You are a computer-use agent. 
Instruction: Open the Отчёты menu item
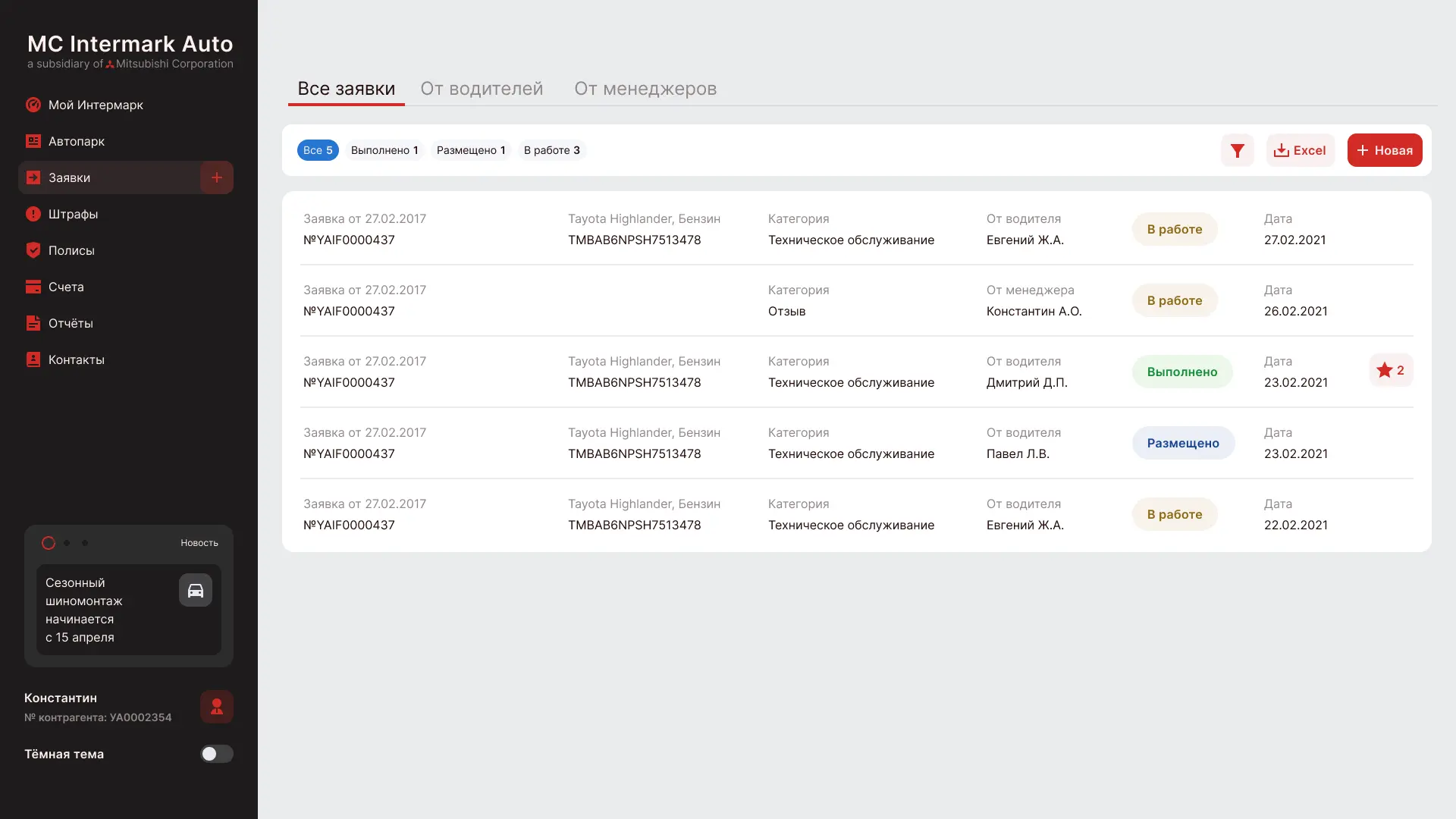coord(126,323)
